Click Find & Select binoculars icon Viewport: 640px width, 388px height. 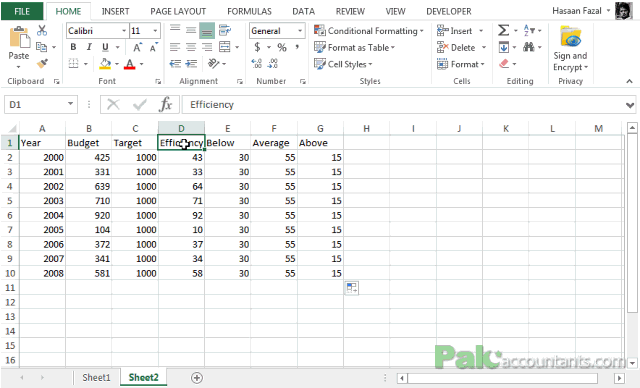529,47
